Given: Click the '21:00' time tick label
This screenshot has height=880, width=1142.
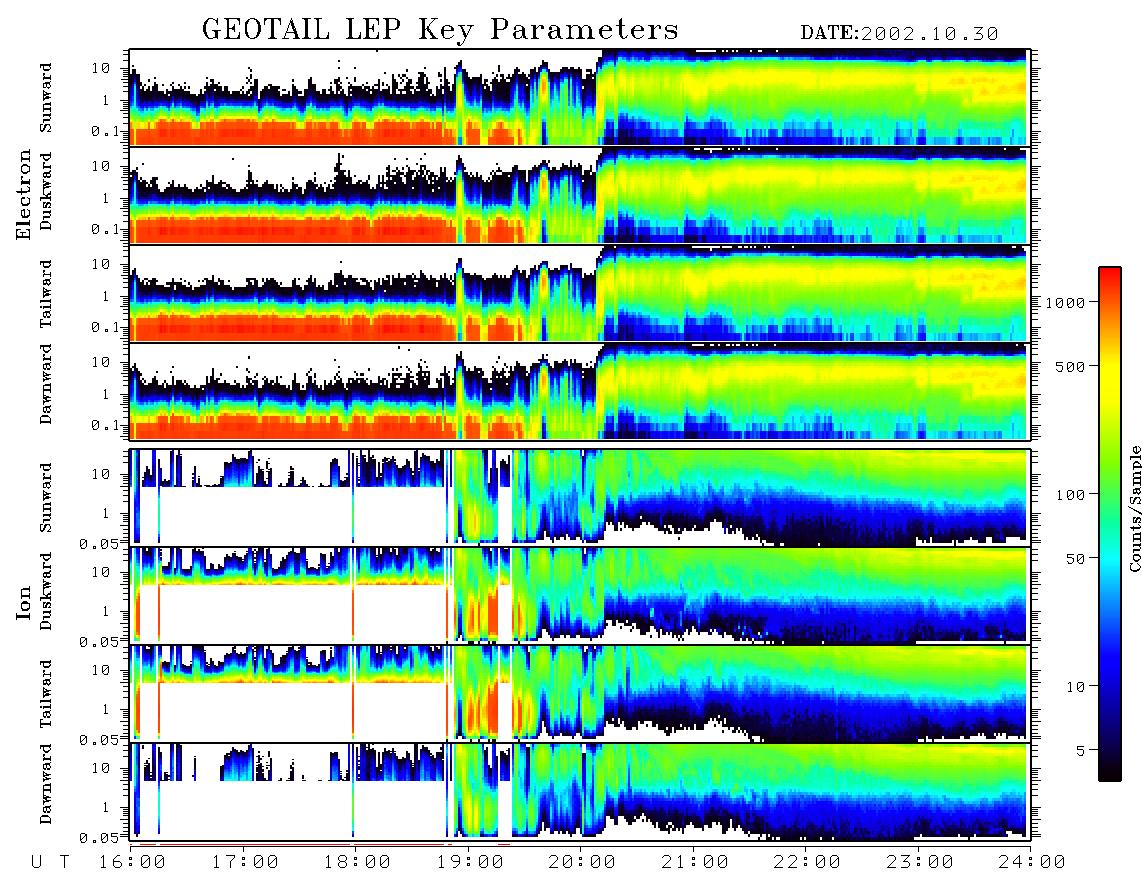Looking at the screenshot, I should (695, 862).
